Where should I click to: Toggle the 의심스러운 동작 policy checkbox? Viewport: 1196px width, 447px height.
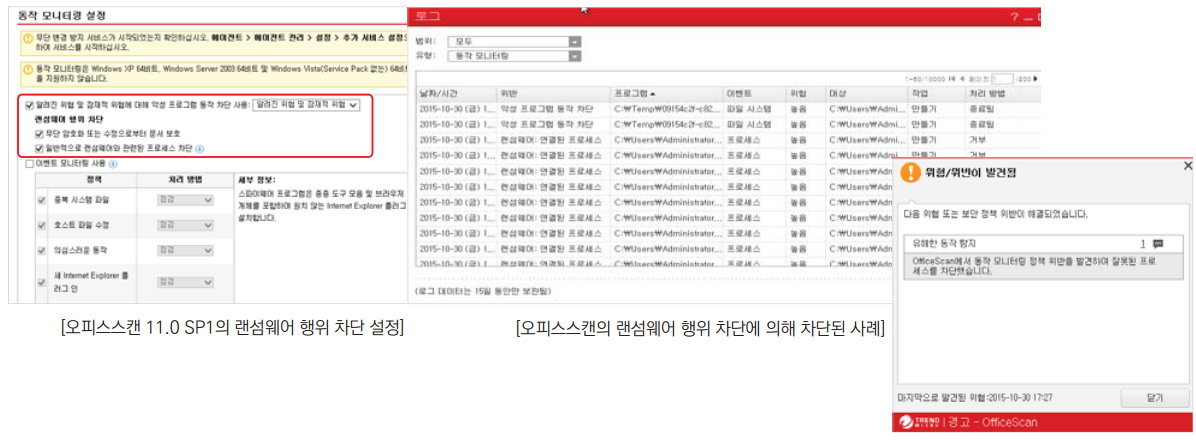[41, 250]
